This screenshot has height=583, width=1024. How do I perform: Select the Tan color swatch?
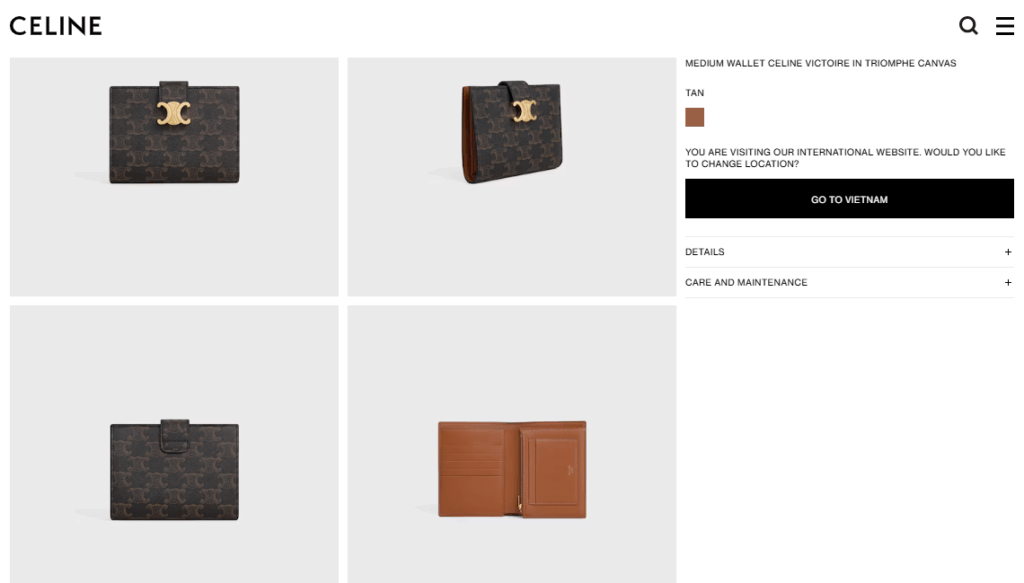694,118
